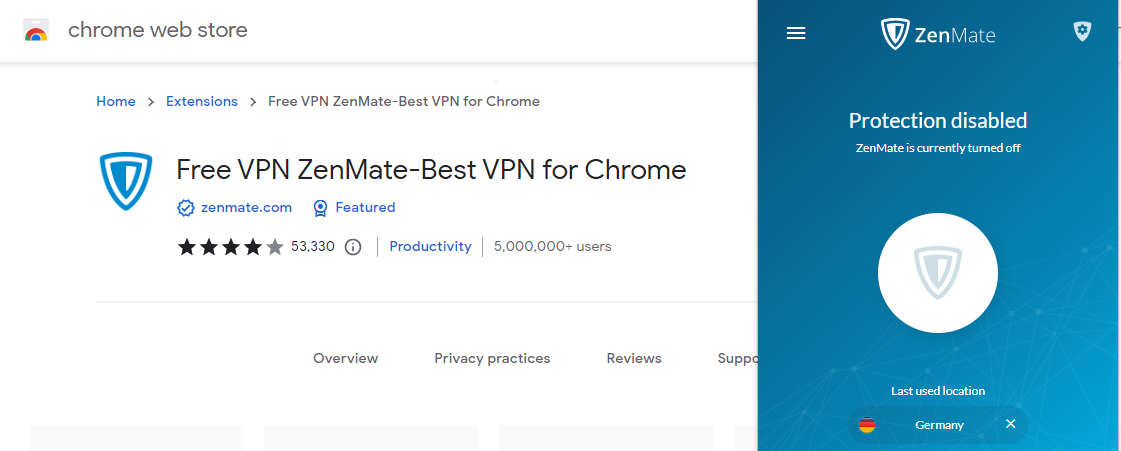Open the Extensions breadcrumb link
The height and width of the screenshot is (451, 1121).
tap(202, 101)
